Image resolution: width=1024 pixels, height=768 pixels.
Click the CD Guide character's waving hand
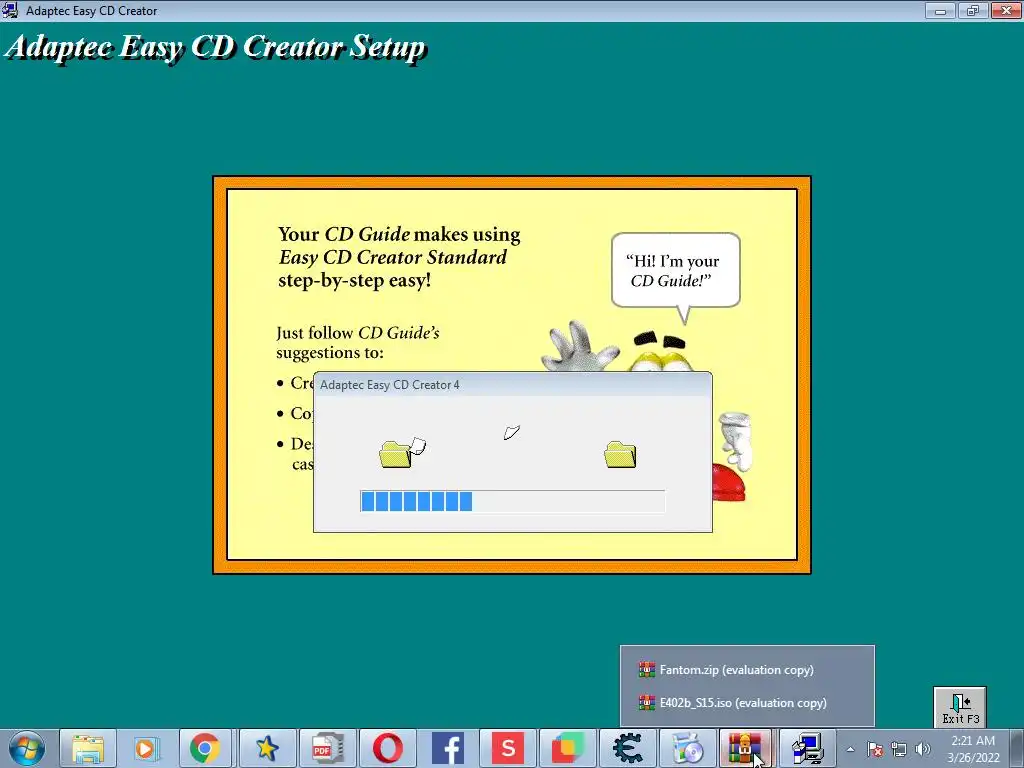click(x=579, y=346)
